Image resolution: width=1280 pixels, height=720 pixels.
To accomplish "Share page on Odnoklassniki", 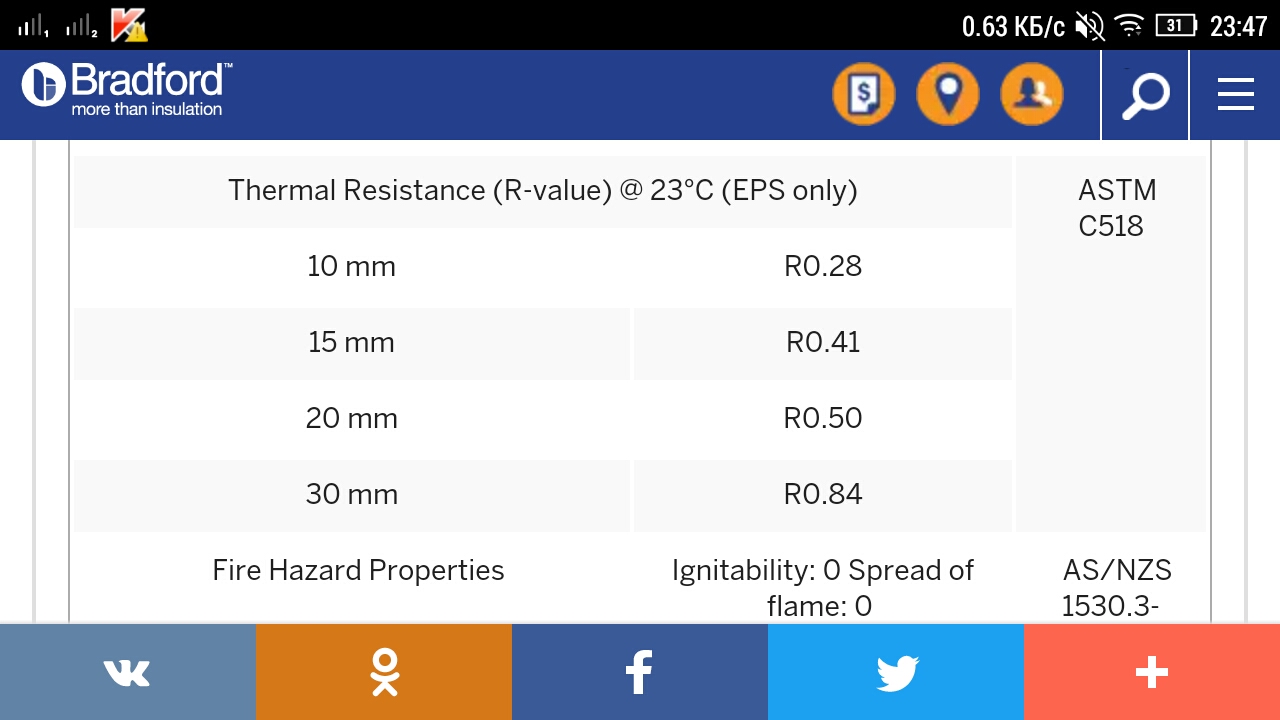I will point(384,672).
